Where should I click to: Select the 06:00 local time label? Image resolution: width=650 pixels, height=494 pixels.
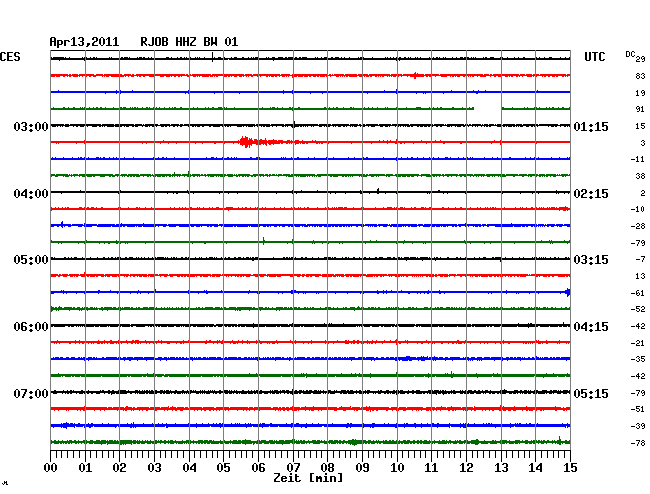31,327
